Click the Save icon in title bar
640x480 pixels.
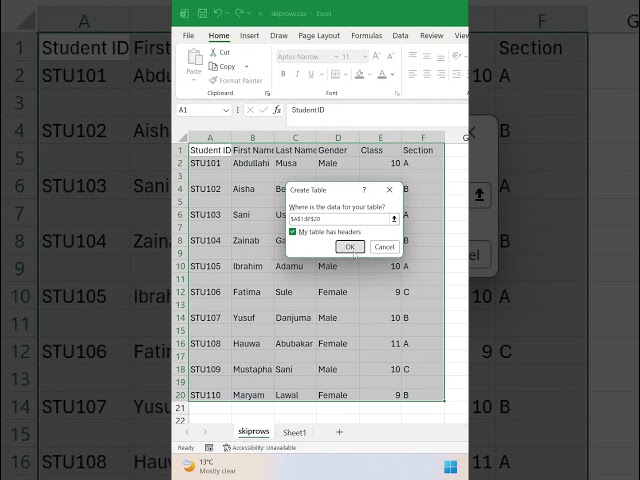point(202,13)
